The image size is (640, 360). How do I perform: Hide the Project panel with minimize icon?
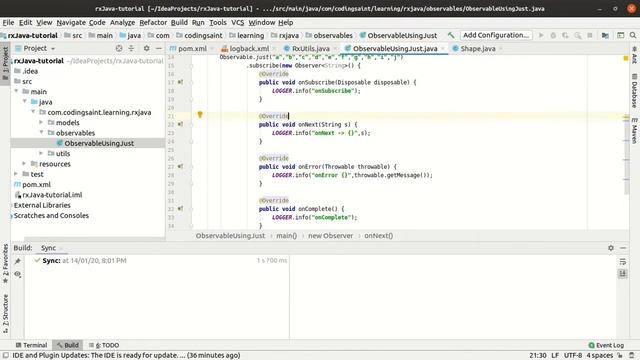159,48
